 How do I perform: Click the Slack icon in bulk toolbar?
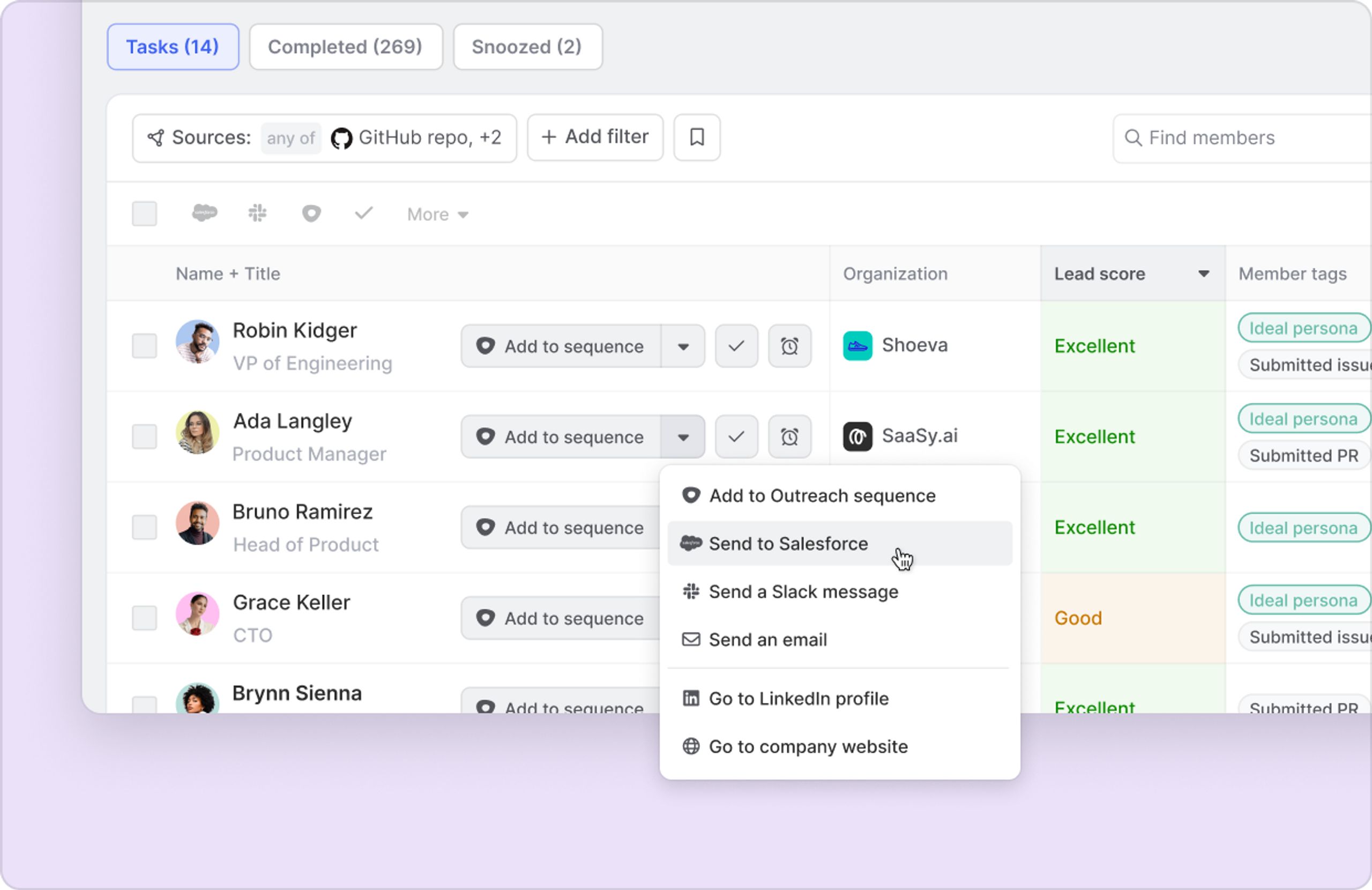(x=257, y=213)
